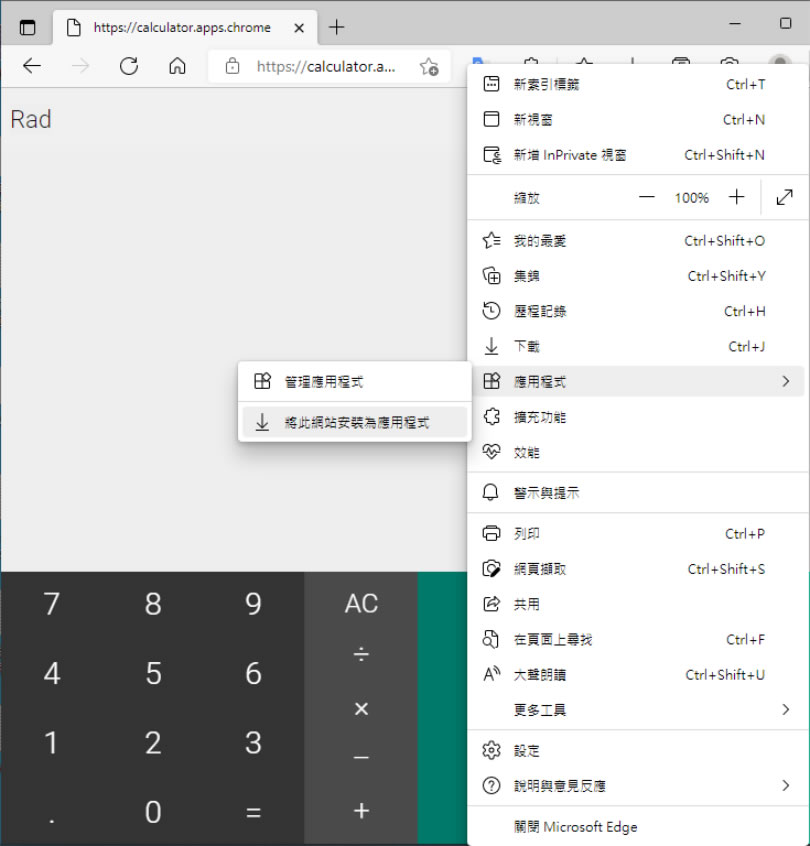Open 我的最愛 (favorites) menu item
The width and height of the screenshot is (810, 846).
[636, 241]
